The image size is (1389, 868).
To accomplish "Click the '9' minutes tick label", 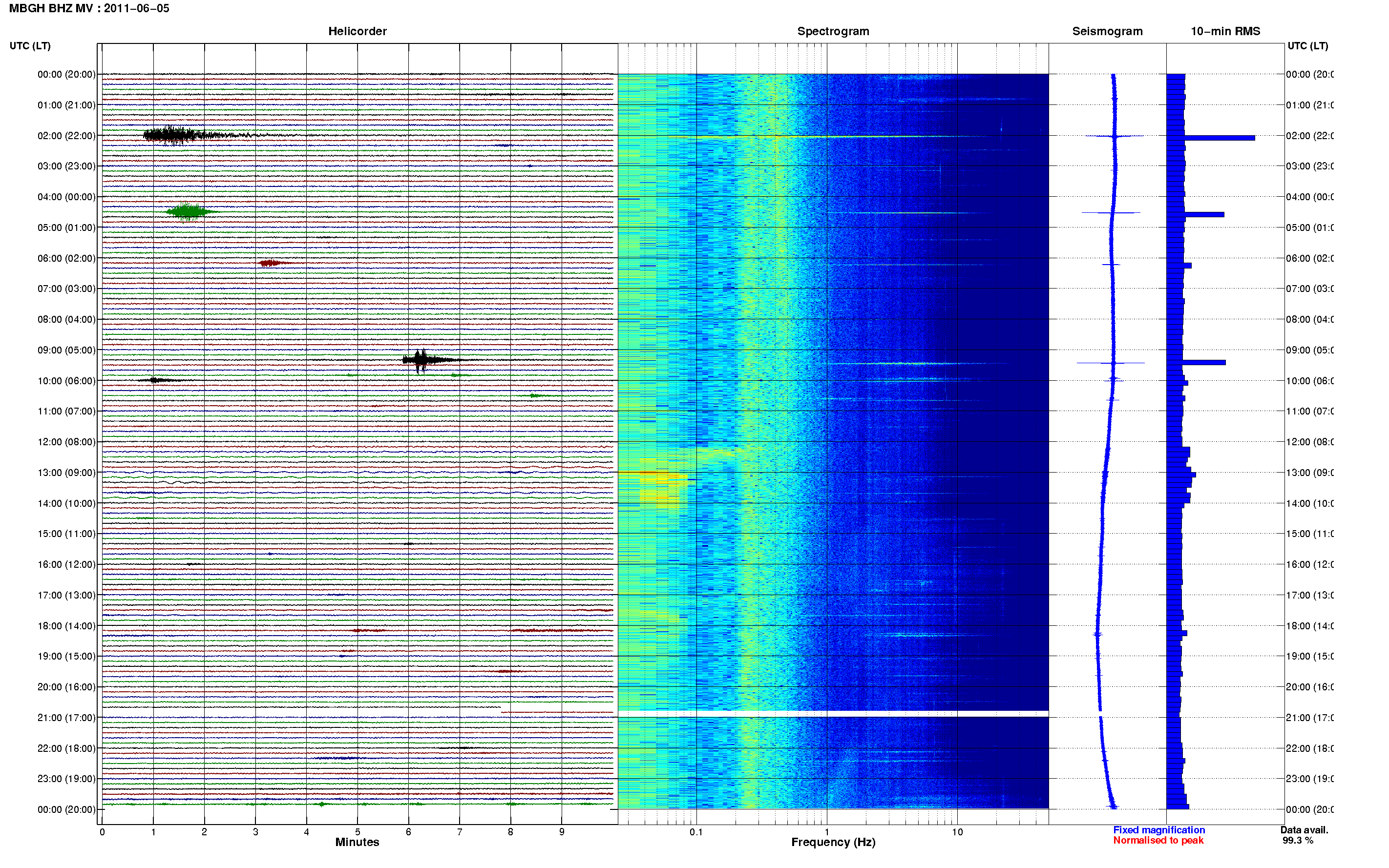I will point(562,832).
